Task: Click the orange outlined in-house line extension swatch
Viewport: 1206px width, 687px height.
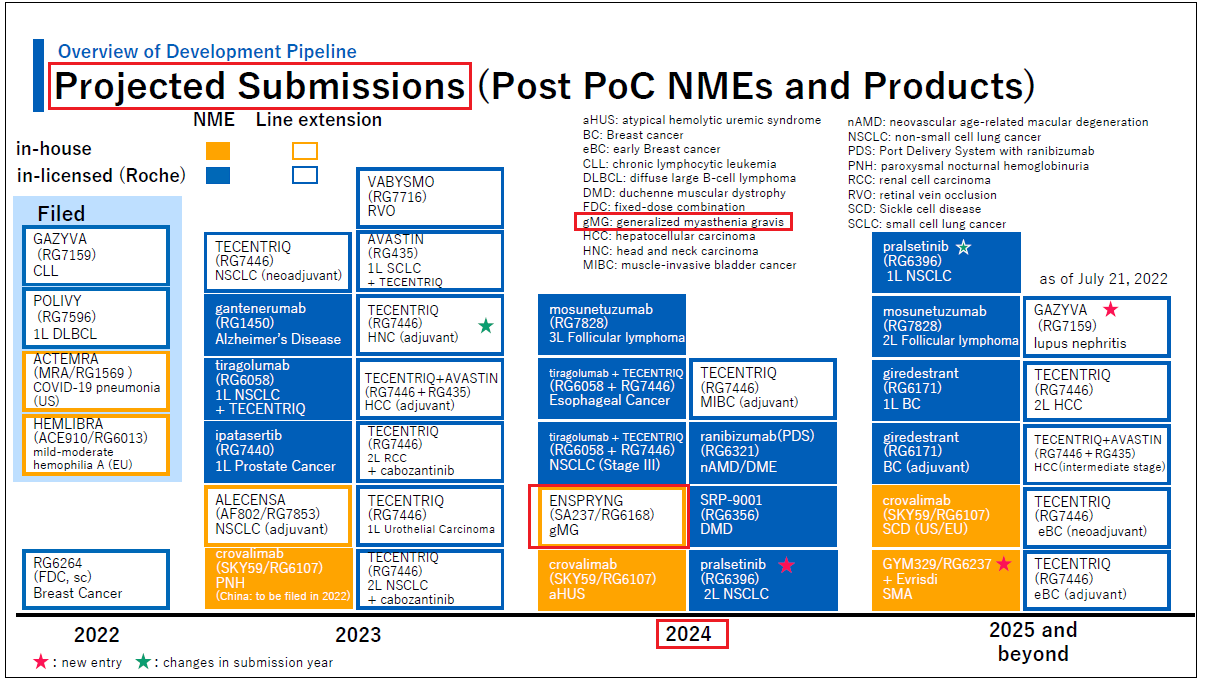Action: [305, 151]
